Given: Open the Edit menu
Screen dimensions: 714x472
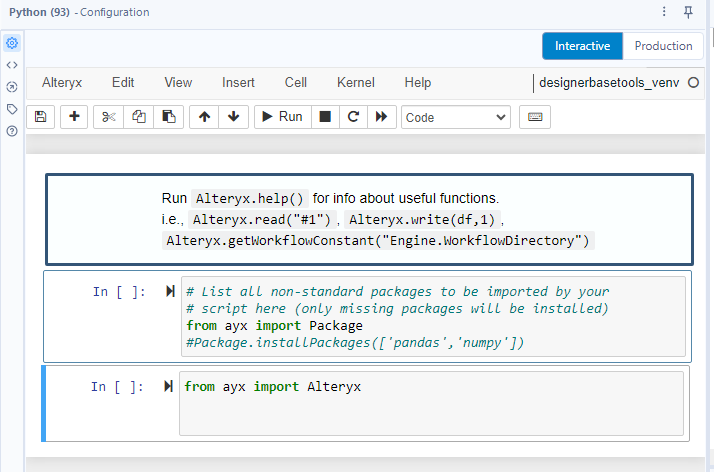Looking at the screenshot, I should [123, 82].
